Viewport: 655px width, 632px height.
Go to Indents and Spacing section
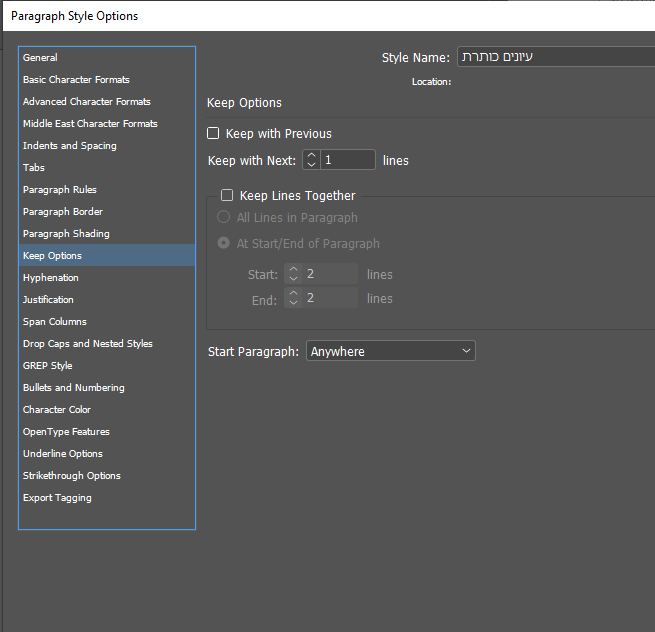tap(70, 146)
